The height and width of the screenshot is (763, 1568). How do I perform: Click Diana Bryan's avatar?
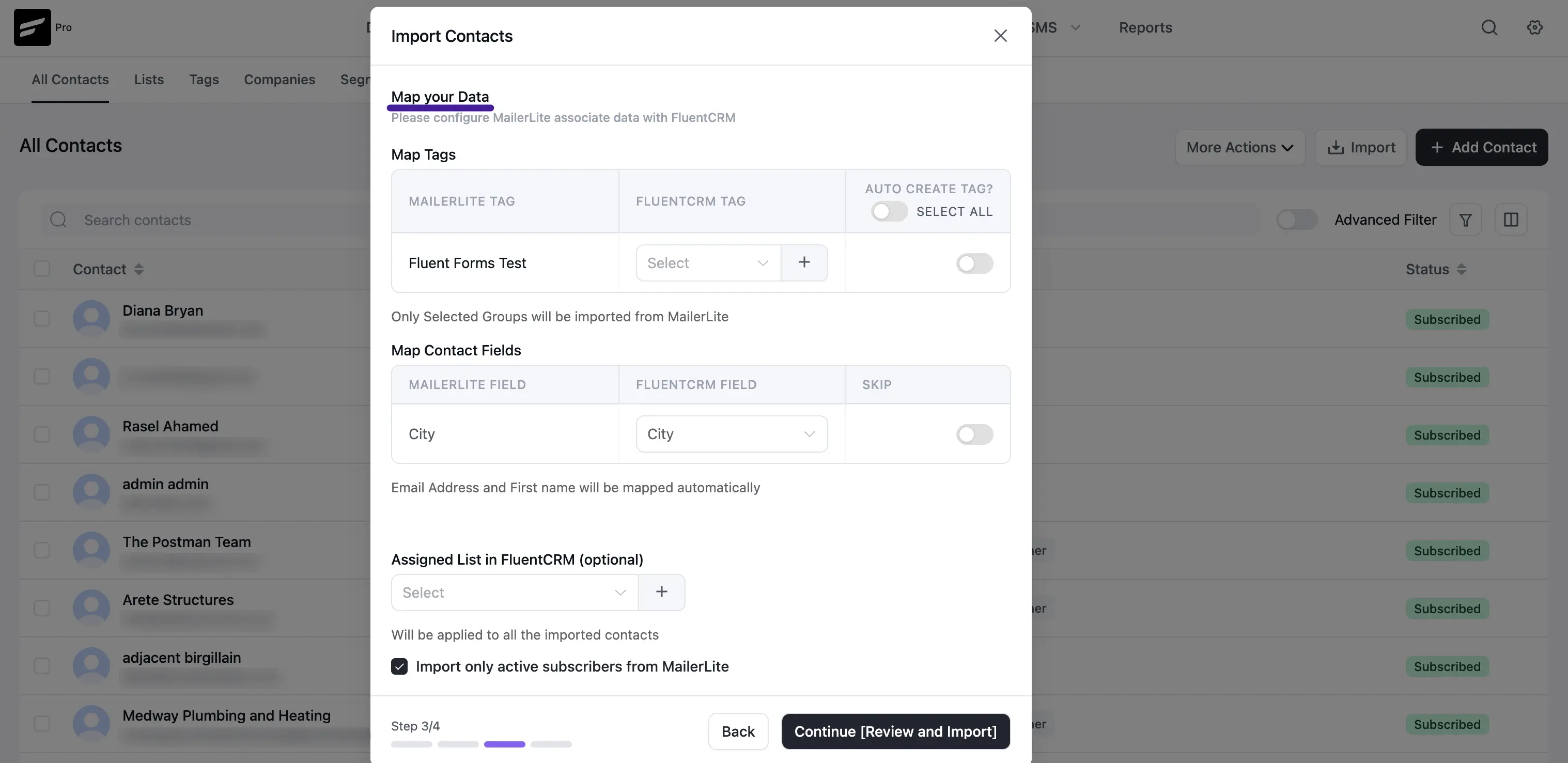[91, 318]
